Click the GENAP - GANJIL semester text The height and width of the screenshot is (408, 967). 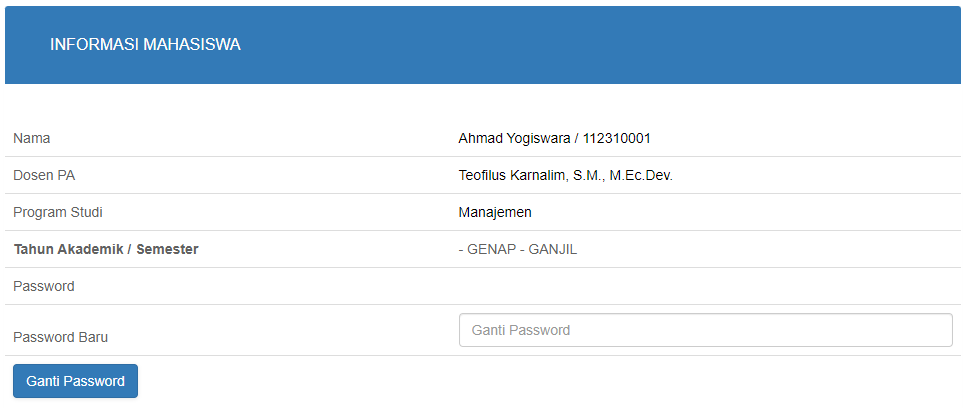pos(522,250)
